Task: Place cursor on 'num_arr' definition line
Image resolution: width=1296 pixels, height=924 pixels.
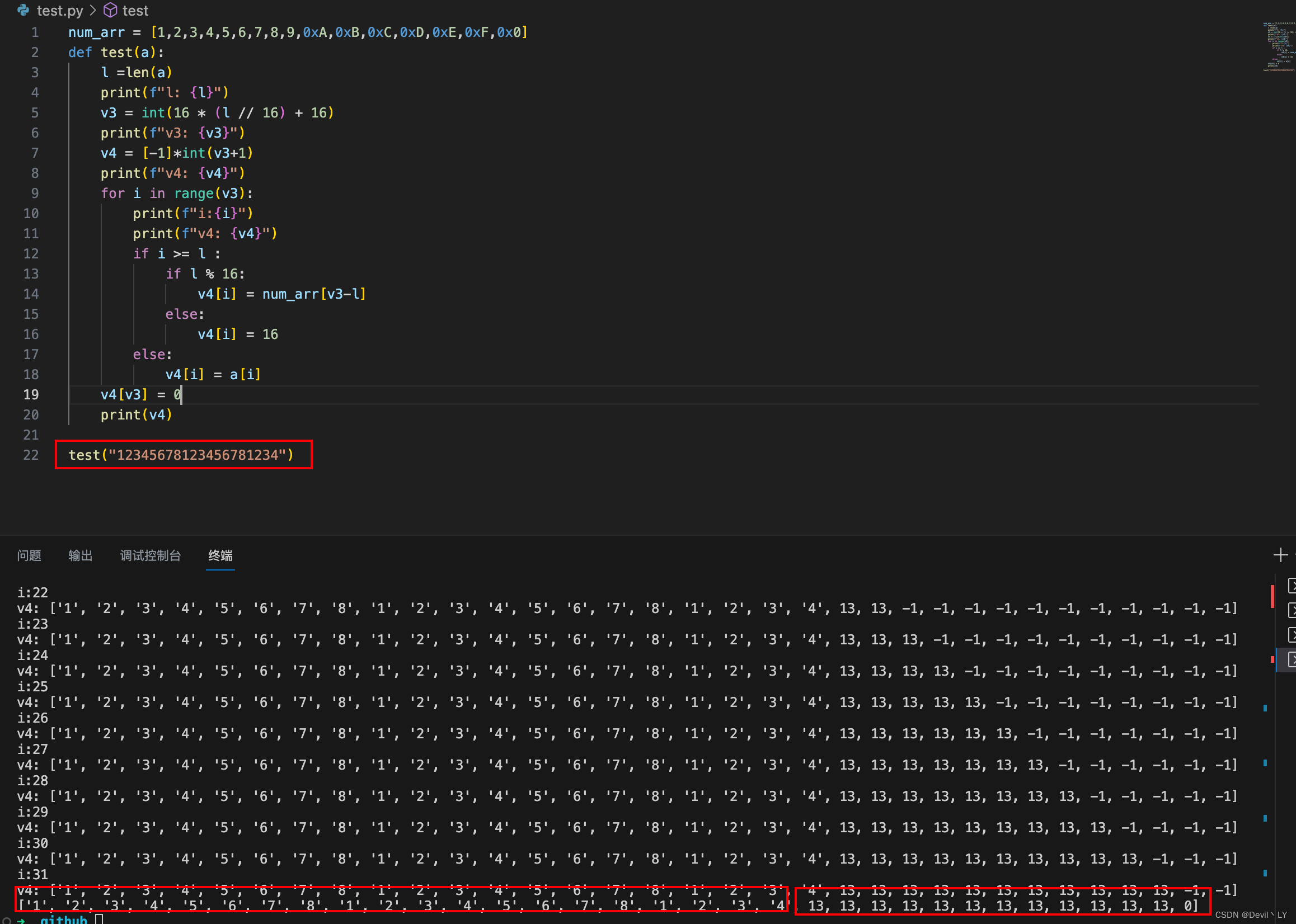Action: pyautogui.click(x=298, y=32)
